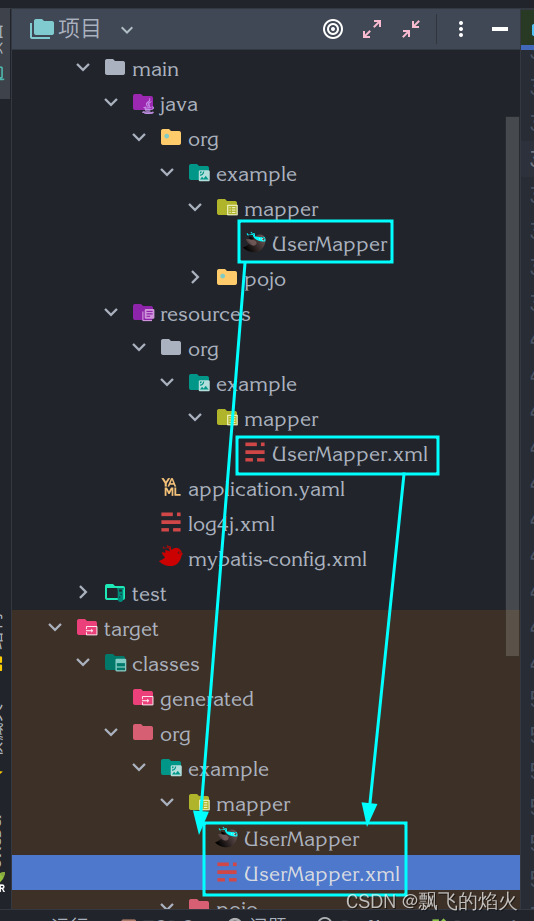Select the main folder icon
This screenshot has width=534, height=921.
[115, 68]
